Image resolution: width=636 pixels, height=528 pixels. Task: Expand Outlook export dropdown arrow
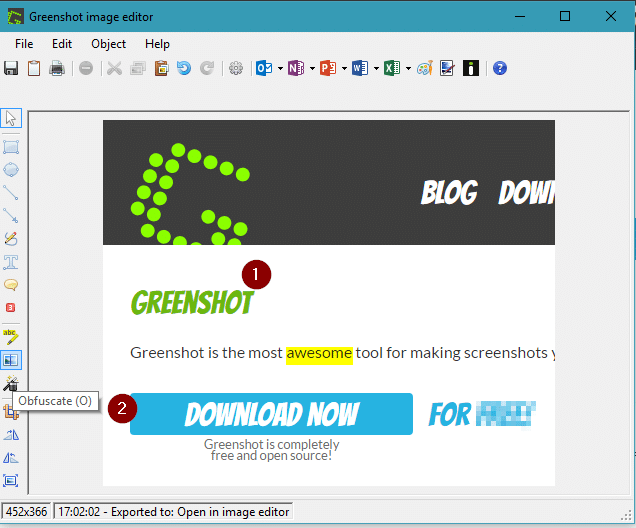pos(280,68)
